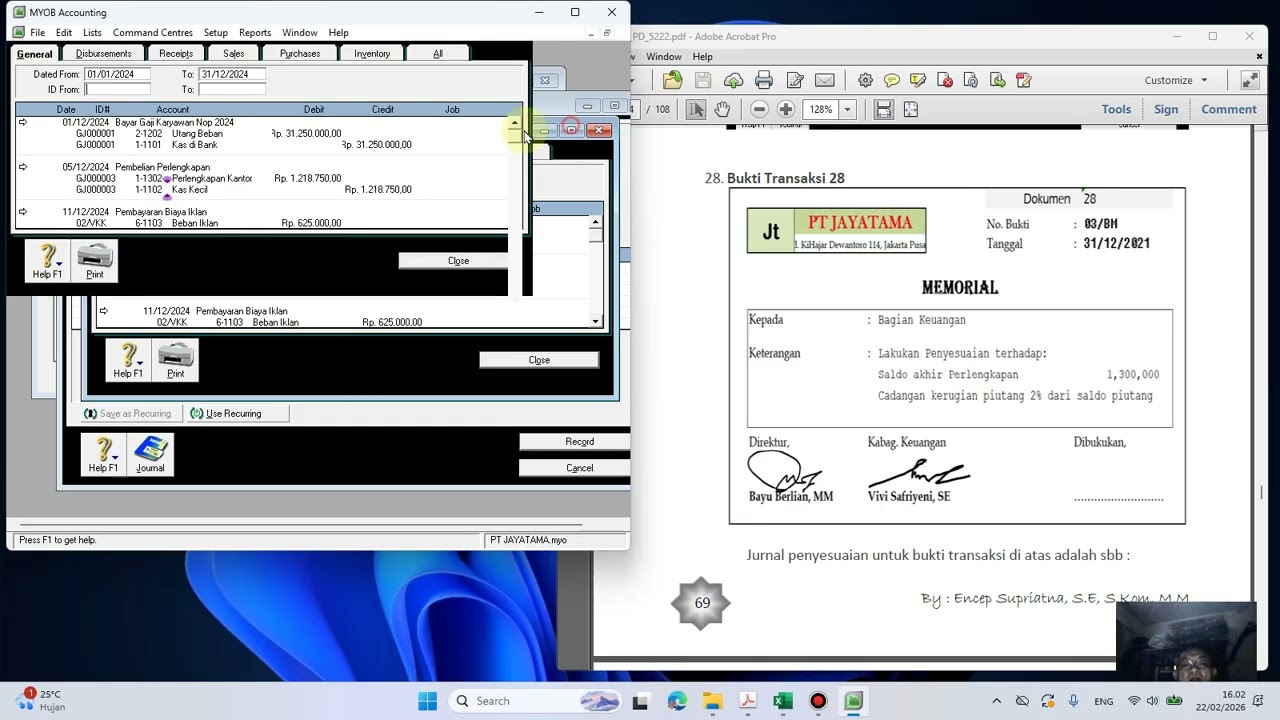The width and height of the screenshot is (1280, 720).
Task: Switch to the Inventory tab
Action: 372,53
